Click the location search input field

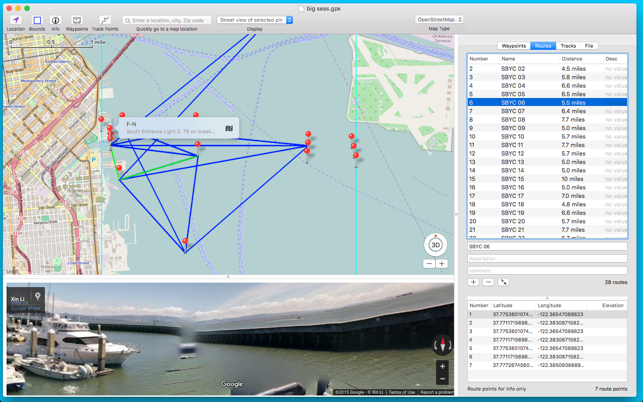point(166,20)
